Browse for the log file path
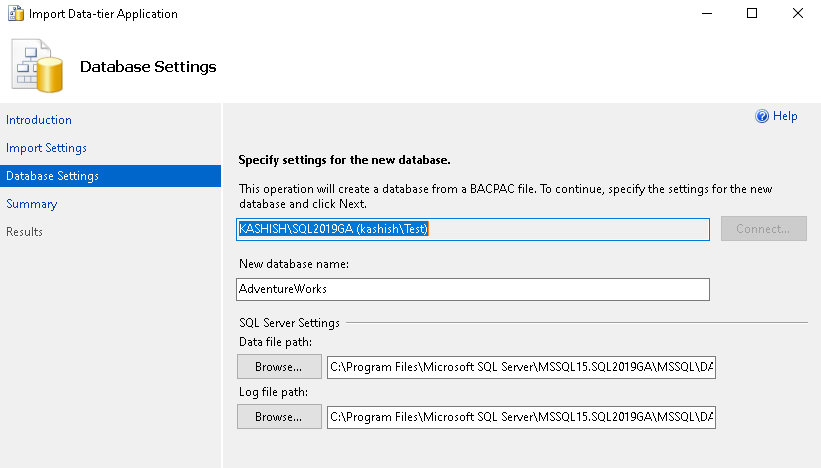Viewport: 821px width, 468px height. (x=279, y=417)
